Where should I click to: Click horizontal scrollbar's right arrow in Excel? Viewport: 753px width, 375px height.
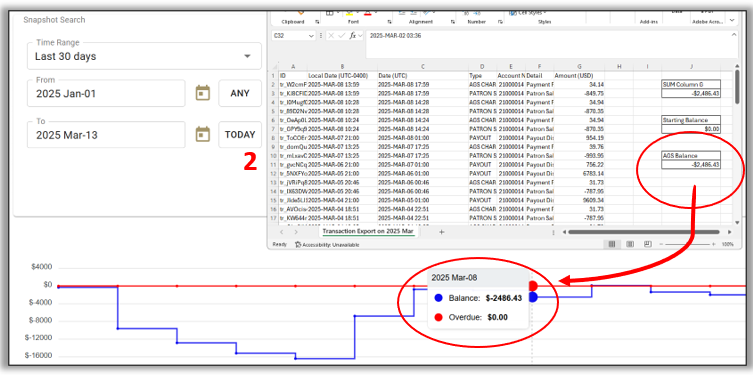(729, 232)
